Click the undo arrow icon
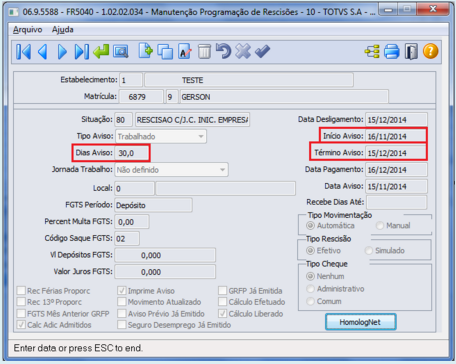456x364 pixels. (223, 51)
